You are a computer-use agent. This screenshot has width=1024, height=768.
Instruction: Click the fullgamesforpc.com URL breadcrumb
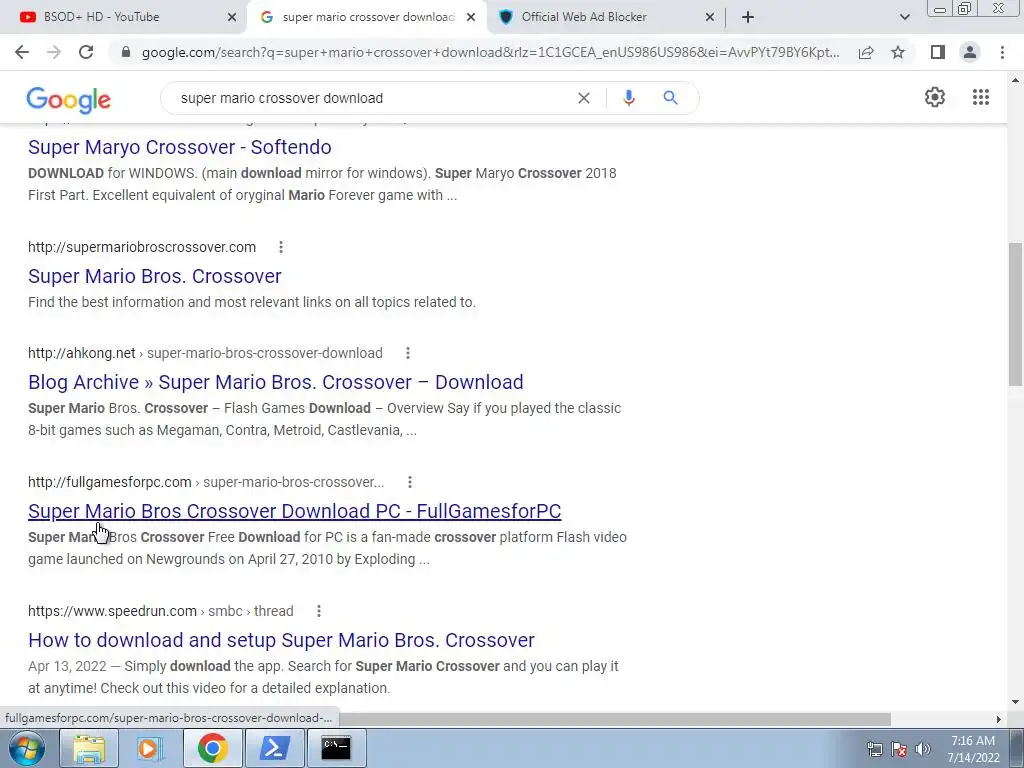coord(206,482)
